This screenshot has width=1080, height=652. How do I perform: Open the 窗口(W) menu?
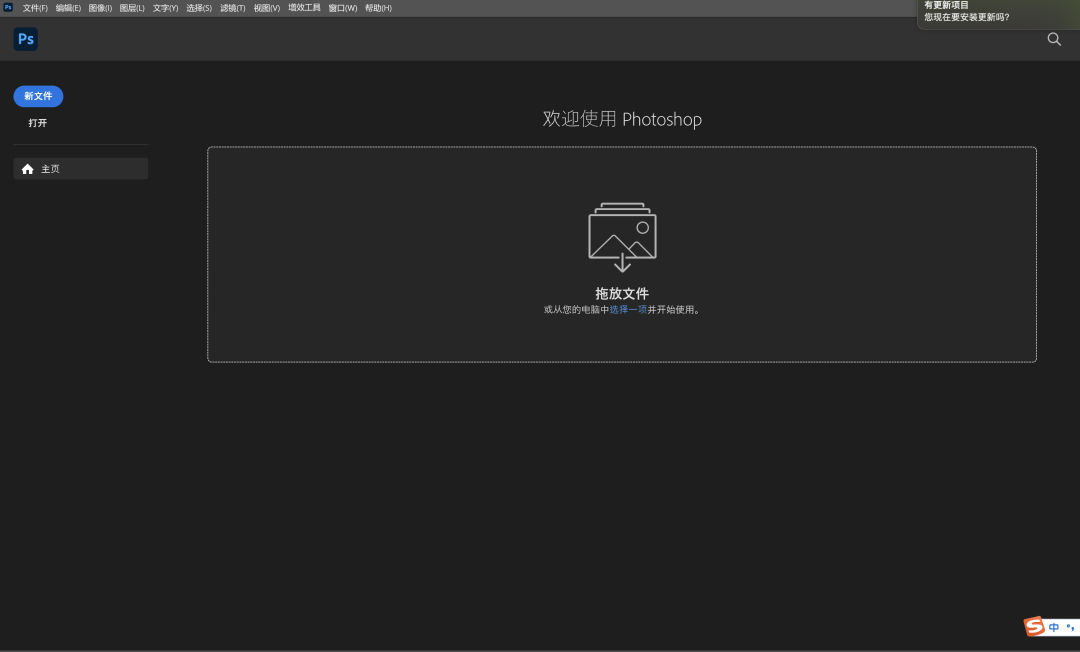pos(342,8)
